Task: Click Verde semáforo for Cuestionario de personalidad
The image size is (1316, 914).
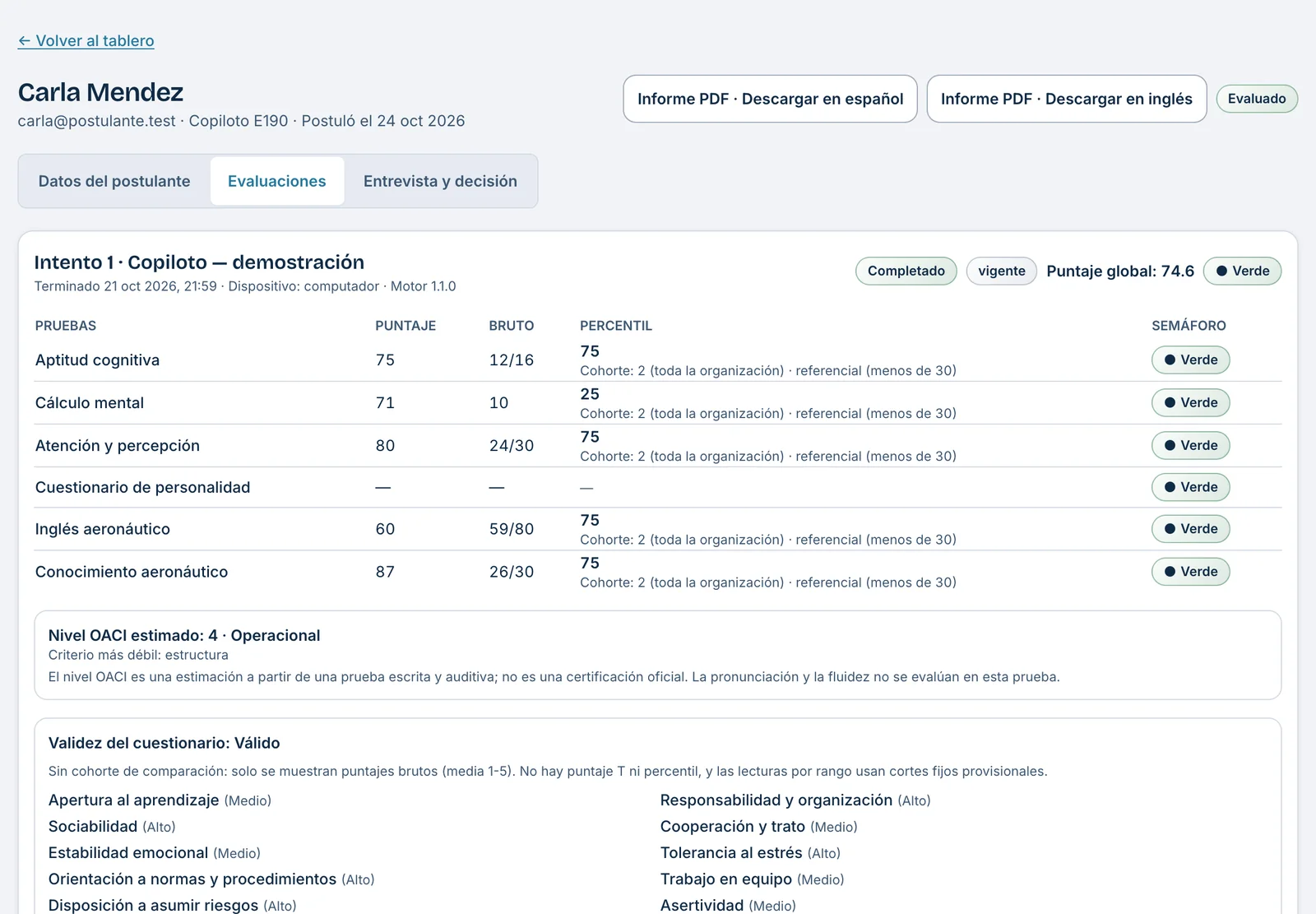Action: point(1191,487)
